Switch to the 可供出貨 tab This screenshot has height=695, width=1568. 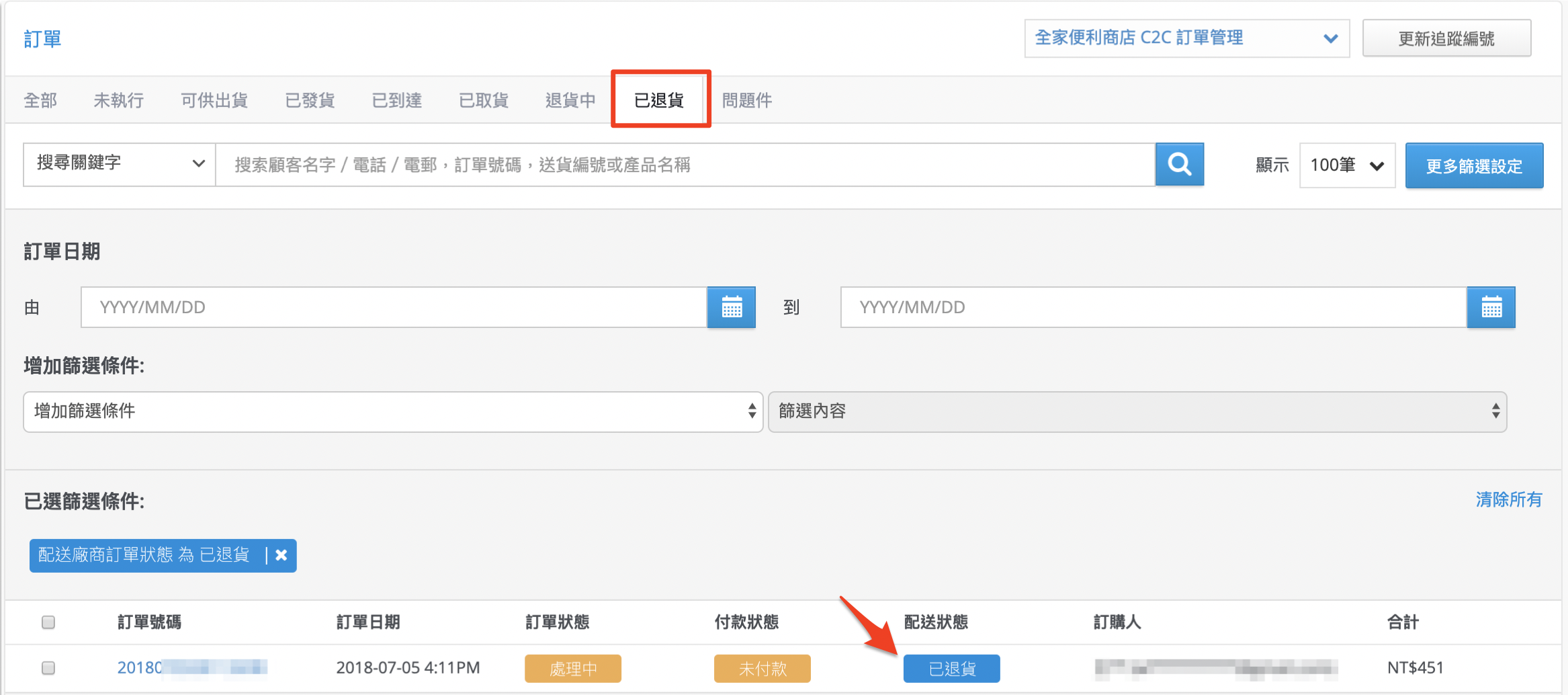click(214, 100)
